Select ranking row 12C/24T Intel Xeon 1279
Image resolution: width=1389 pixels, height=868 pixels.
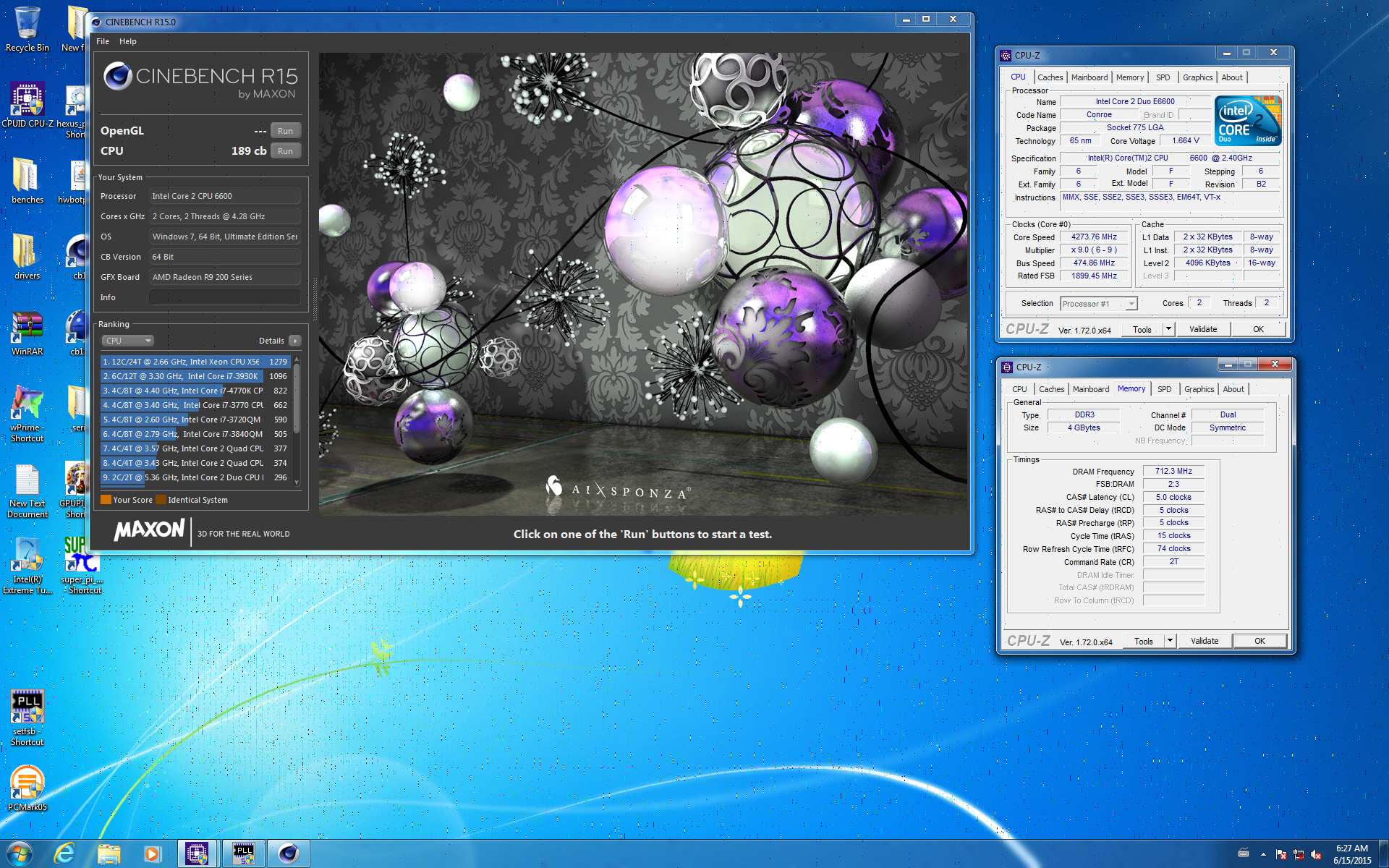[x=195, y=362]
